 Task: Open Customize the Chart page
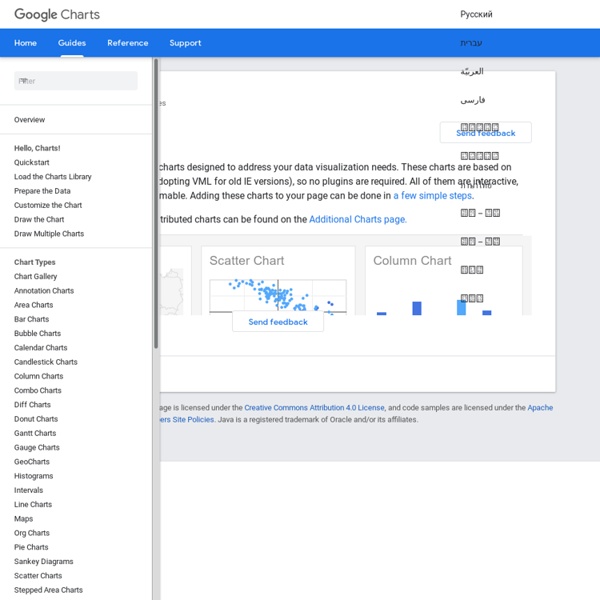pyautogui.click(x=48, y=205)
